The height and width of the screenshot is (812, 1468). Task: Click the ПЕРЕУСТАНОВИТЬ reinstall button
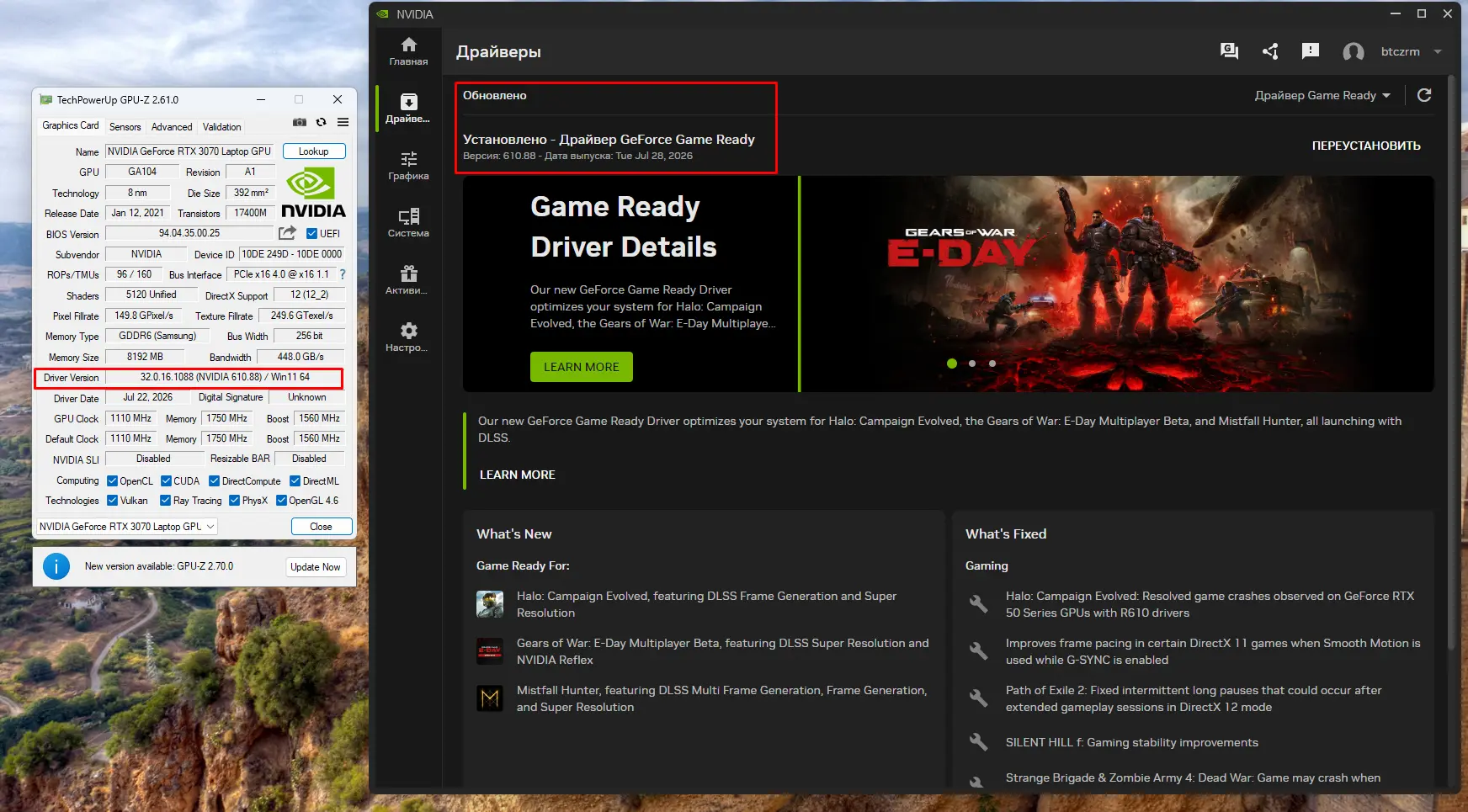click(1366, 146)
